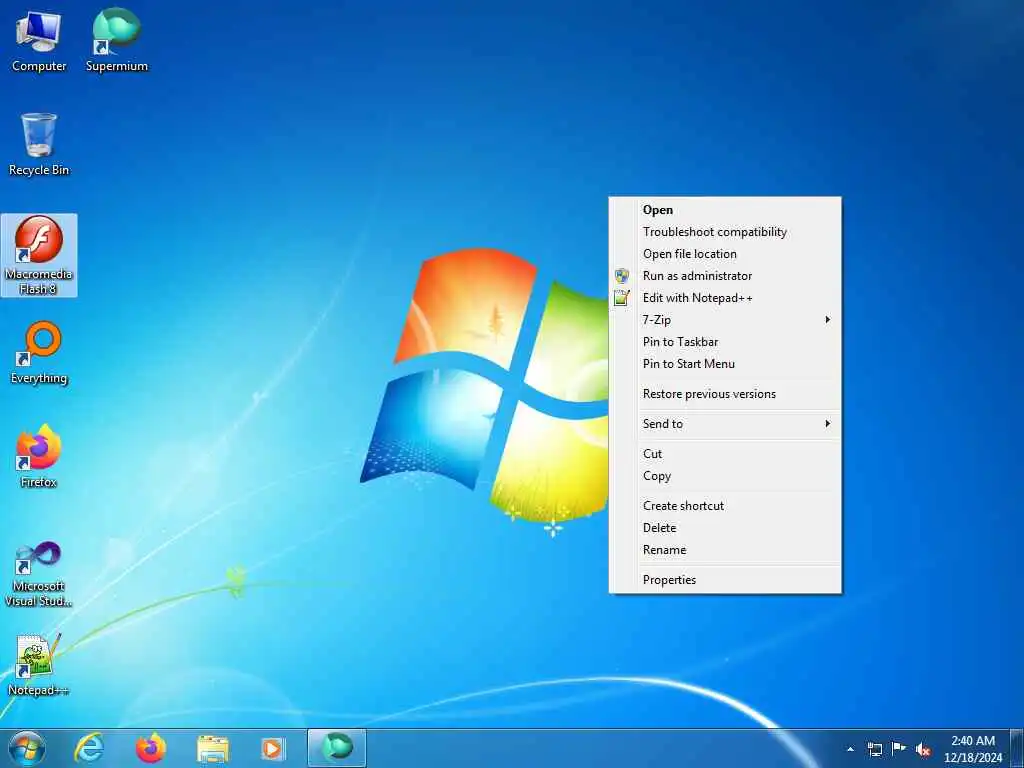Switch to Supermium in the taskbar
1024x768 pixels.
click(x=337, y=748)
